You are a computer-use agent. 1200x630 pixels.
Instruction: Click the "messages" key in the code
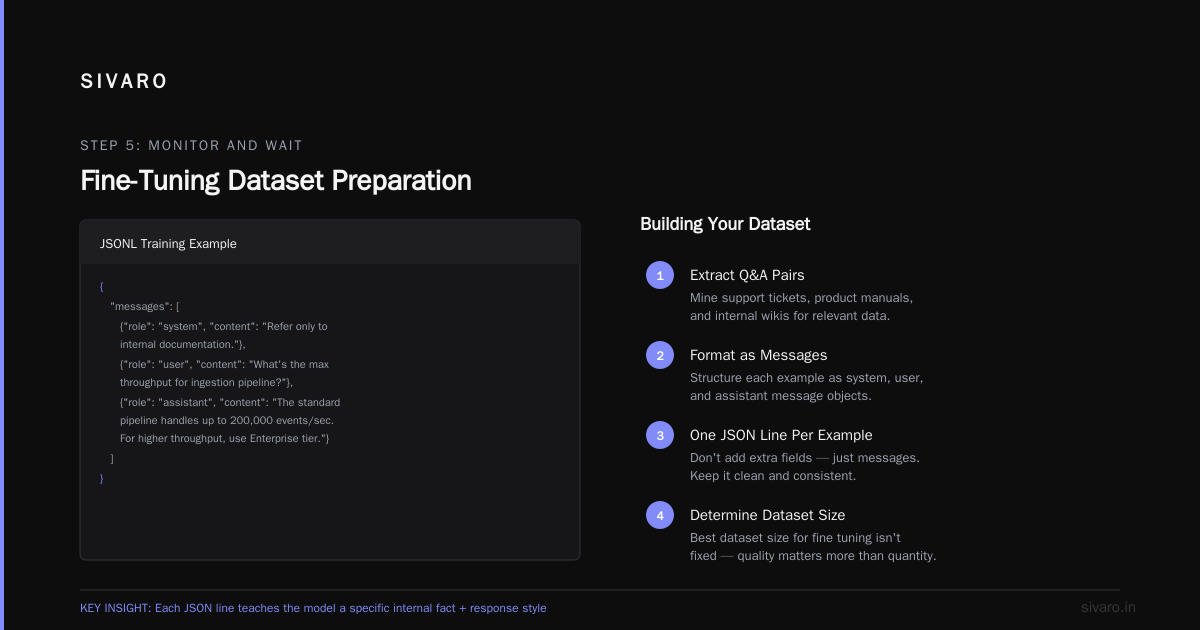point(141,306)
